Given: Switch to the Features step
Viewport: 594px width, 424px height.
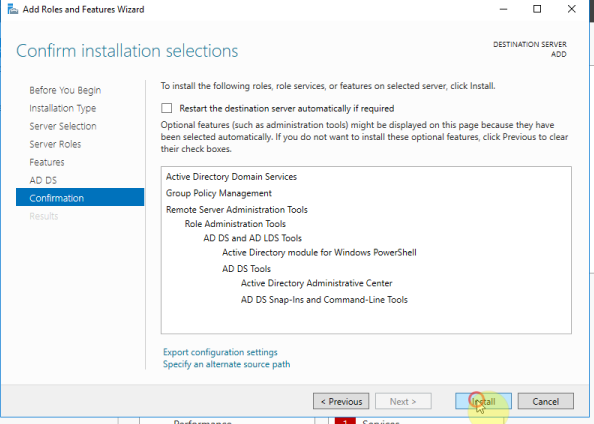Looking at the screenshot, I should [47, 162].
